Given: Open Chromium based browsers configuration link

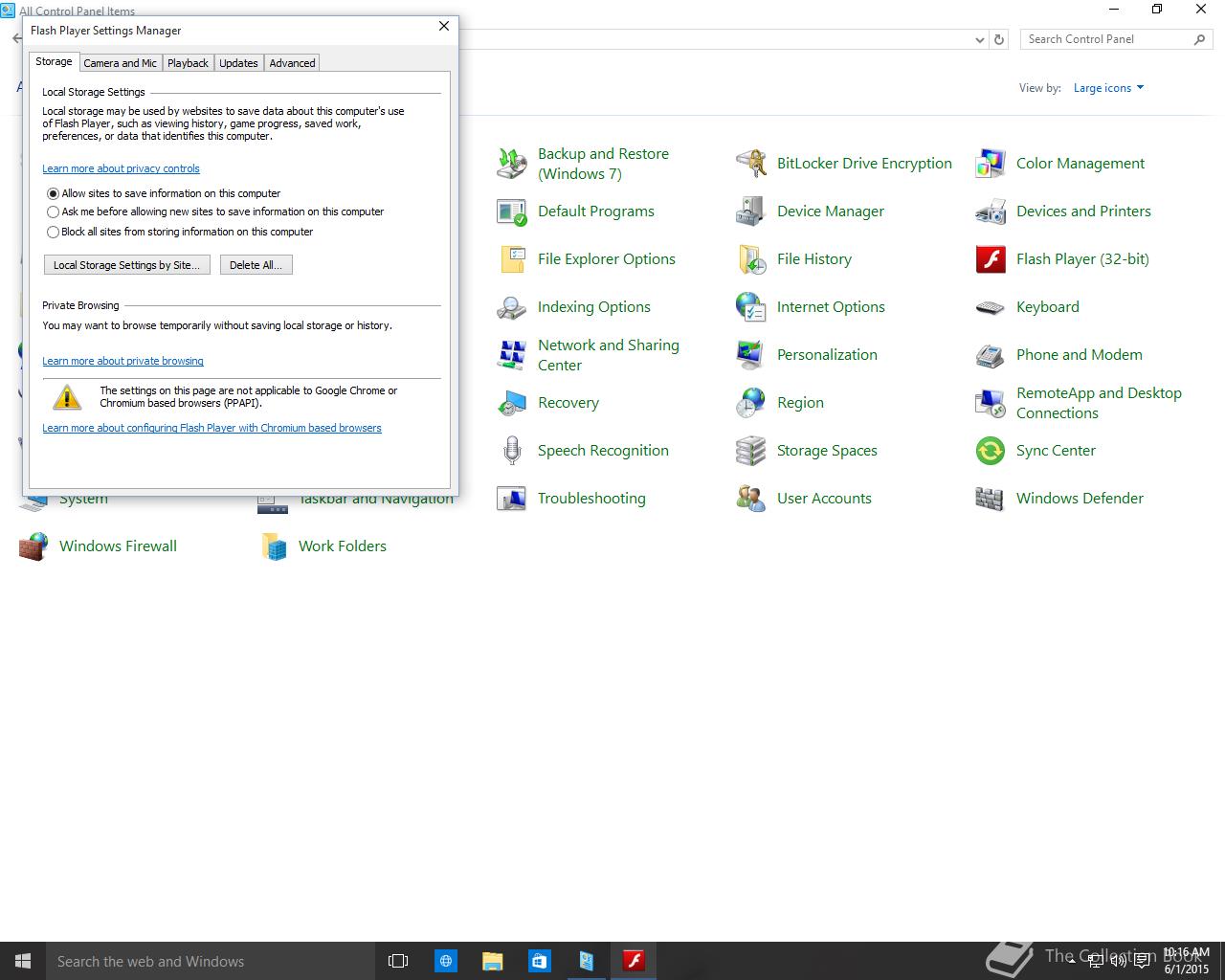Looking at the screenshot, I should pos(212,428).
